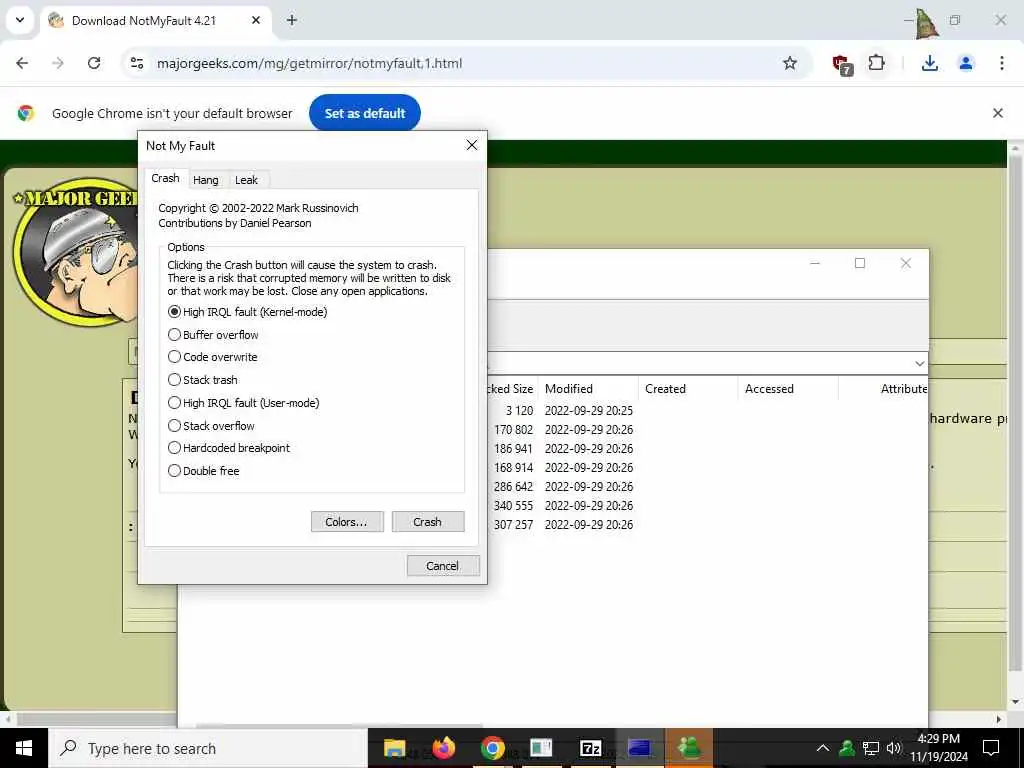1024x768 pixels.
Task: Open the taskbar clock showing 4:29 PM
Action: tap(938, 748)
